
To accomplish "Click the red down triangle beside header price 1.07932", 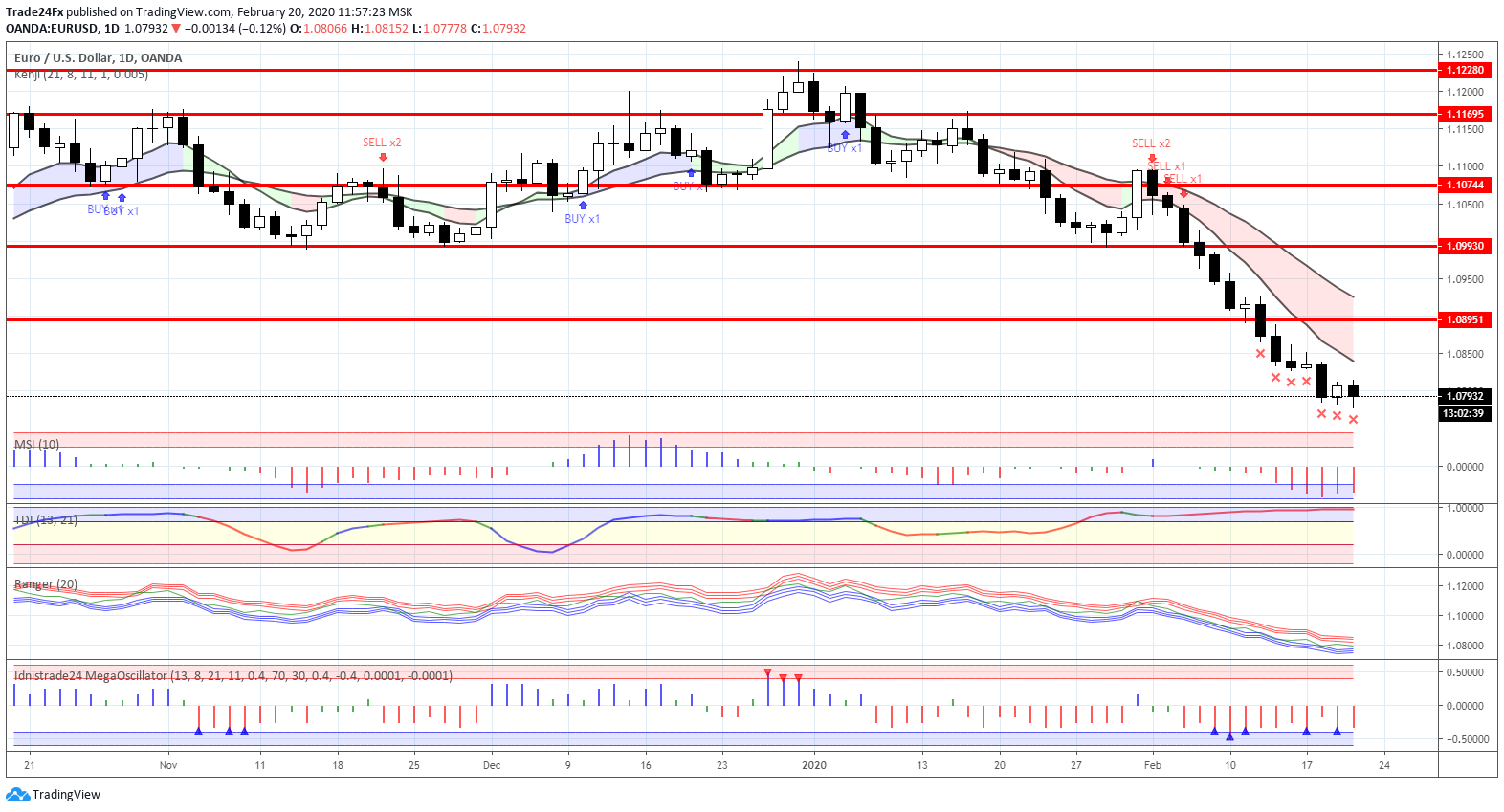I will [176, 29].
